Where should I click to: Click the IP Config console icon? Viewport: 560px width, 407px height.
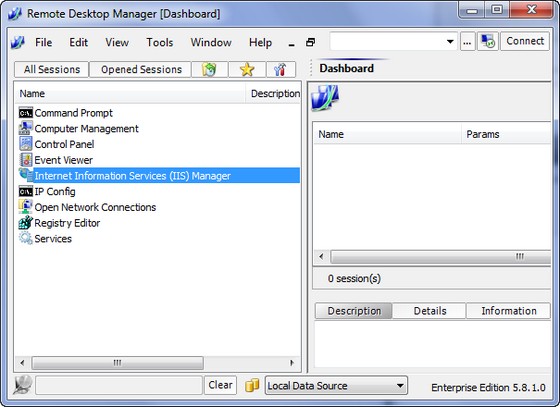[x=25, y=192]
